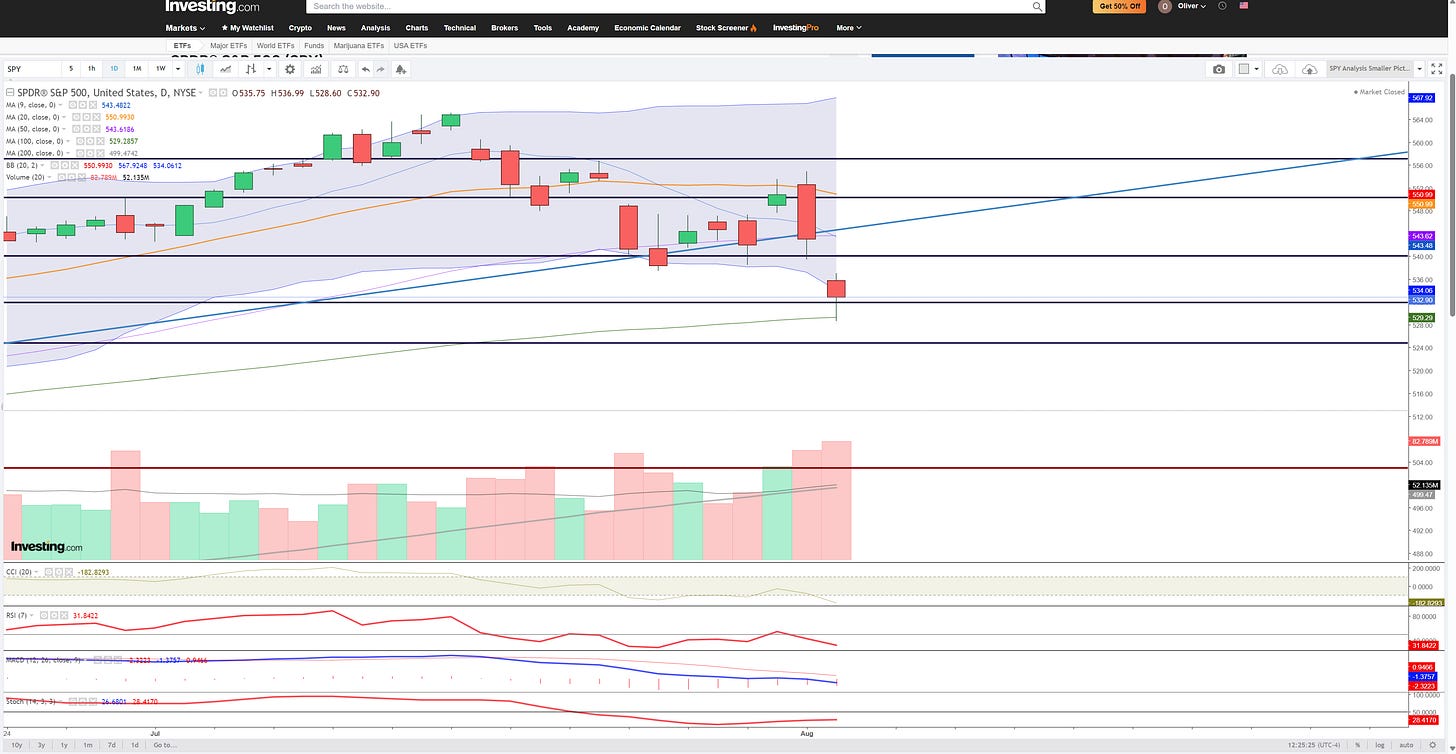Open layout square dropdown arrow
This screenshot has width=1456, height=754.
[x=1256, y=69]
